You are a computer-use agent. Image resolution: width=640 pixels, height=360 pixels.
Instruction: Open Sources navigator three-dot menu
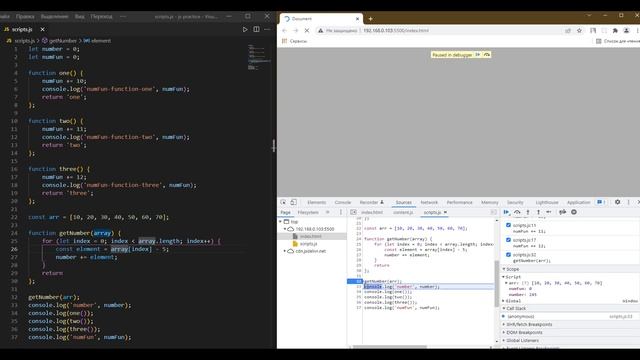tap(341, 212)
